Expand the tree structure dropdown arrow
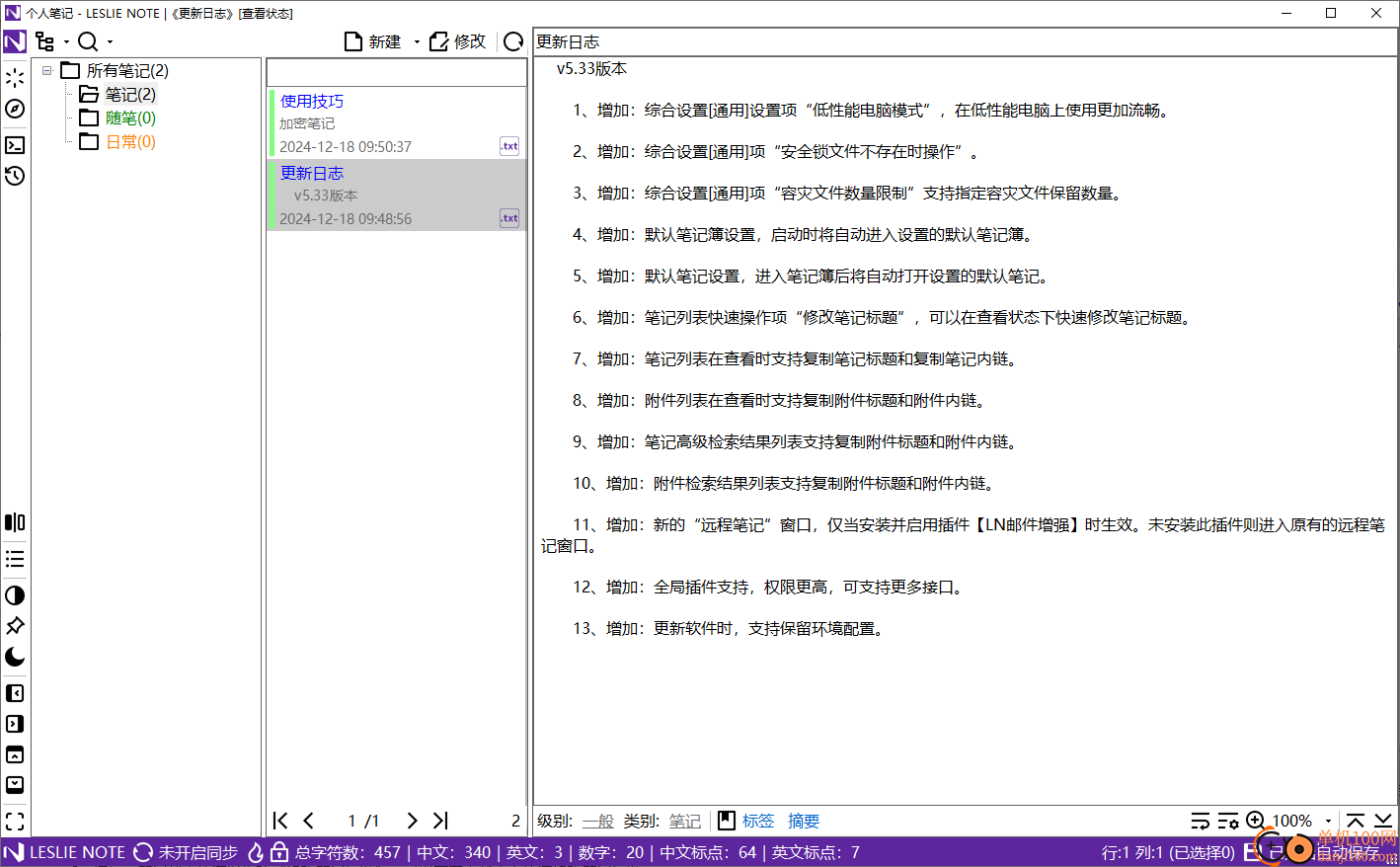The height and width of the screenshot is (867, 1400). click(66, 42)
